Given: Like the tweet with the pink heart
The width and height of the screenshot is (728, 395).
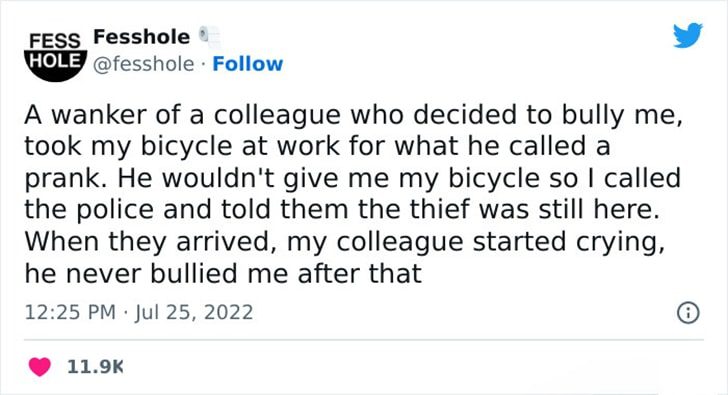Looking at the screenshot, I should (x=39, y=367).
